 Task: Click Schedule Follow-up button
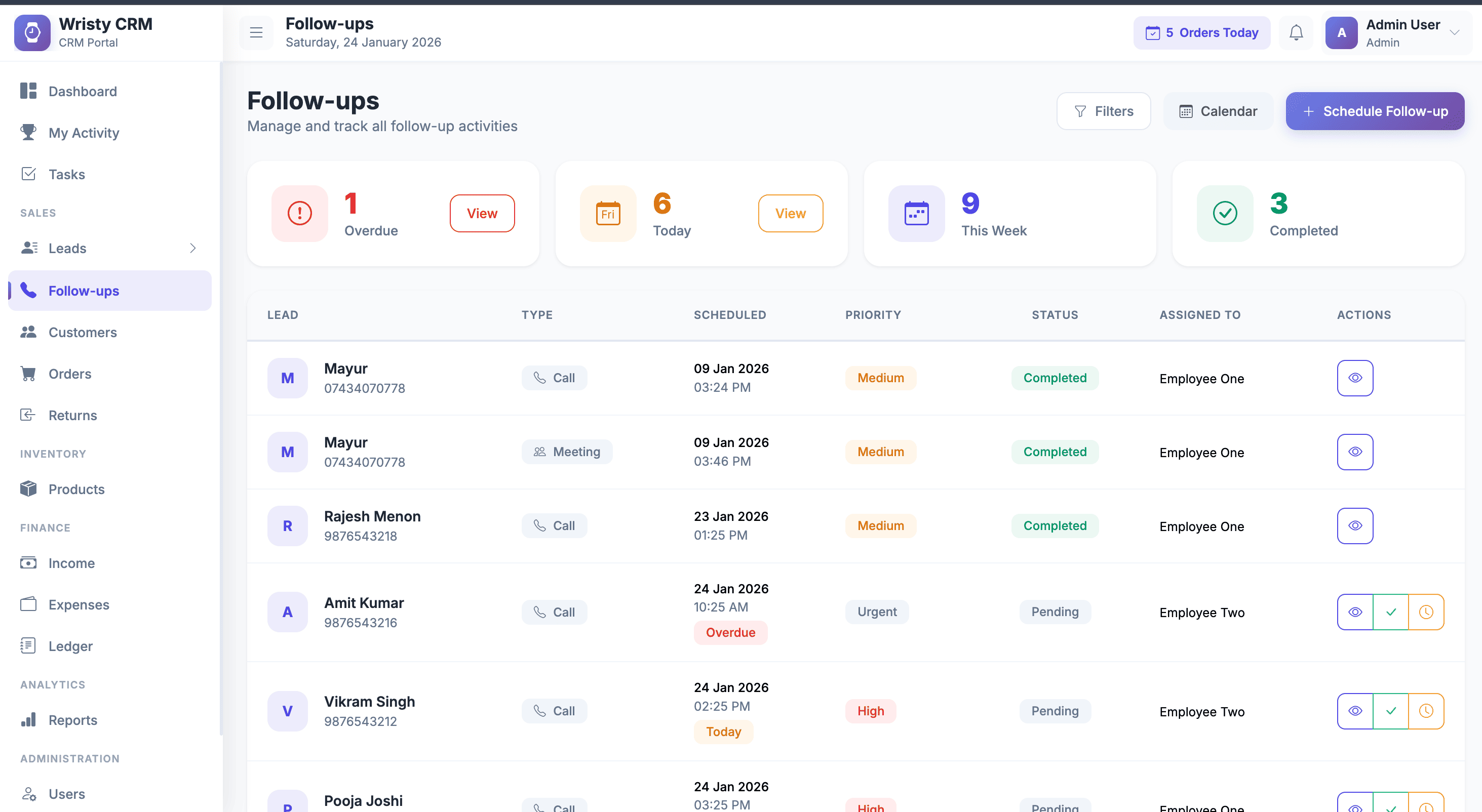click(1375, 111)
